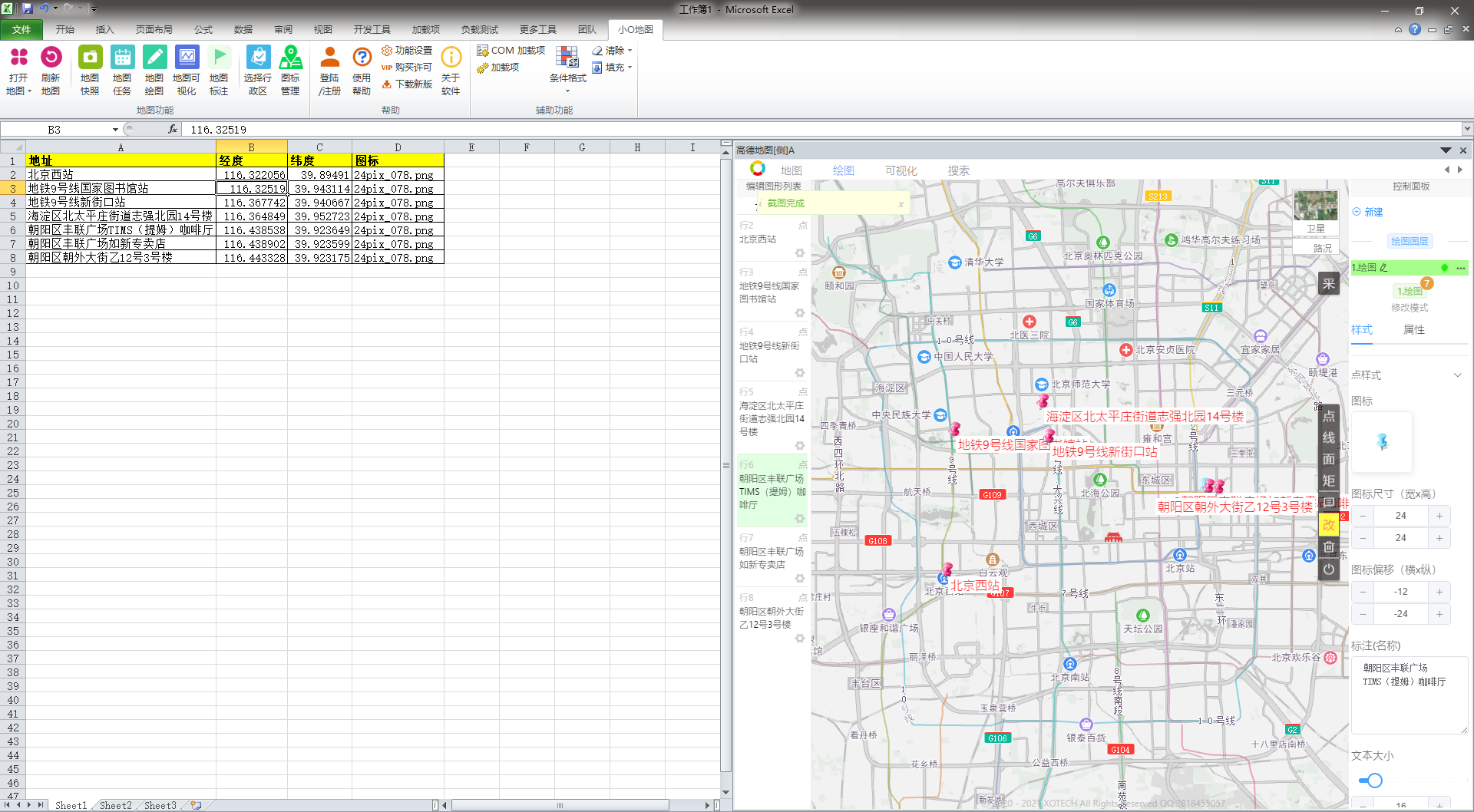The height and width of the screenshot is (812, 1474).
Task: Click the 改 modify tool on map
Action: (1329, 525)
